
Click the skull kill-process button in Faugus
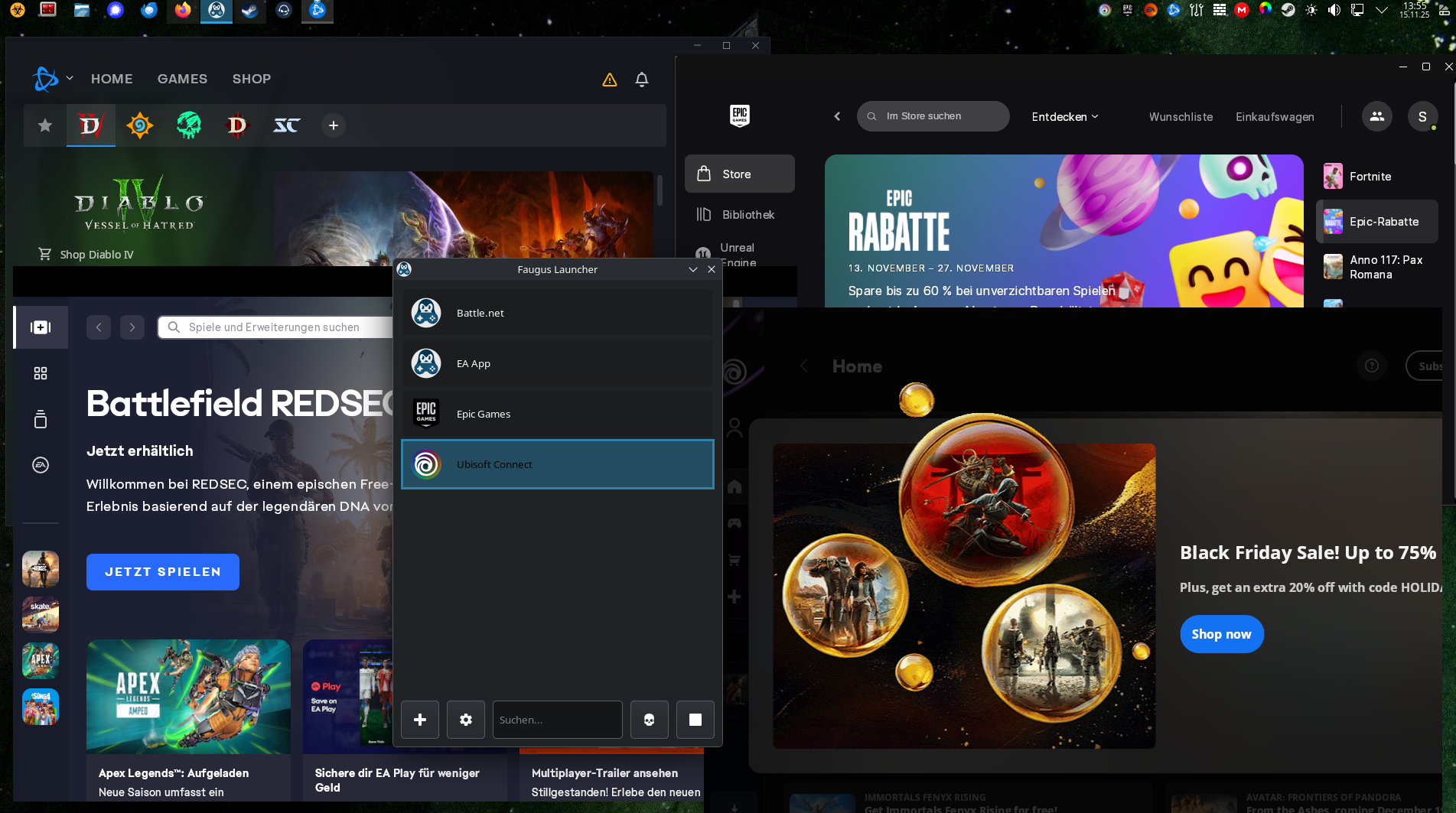[650, 720]
